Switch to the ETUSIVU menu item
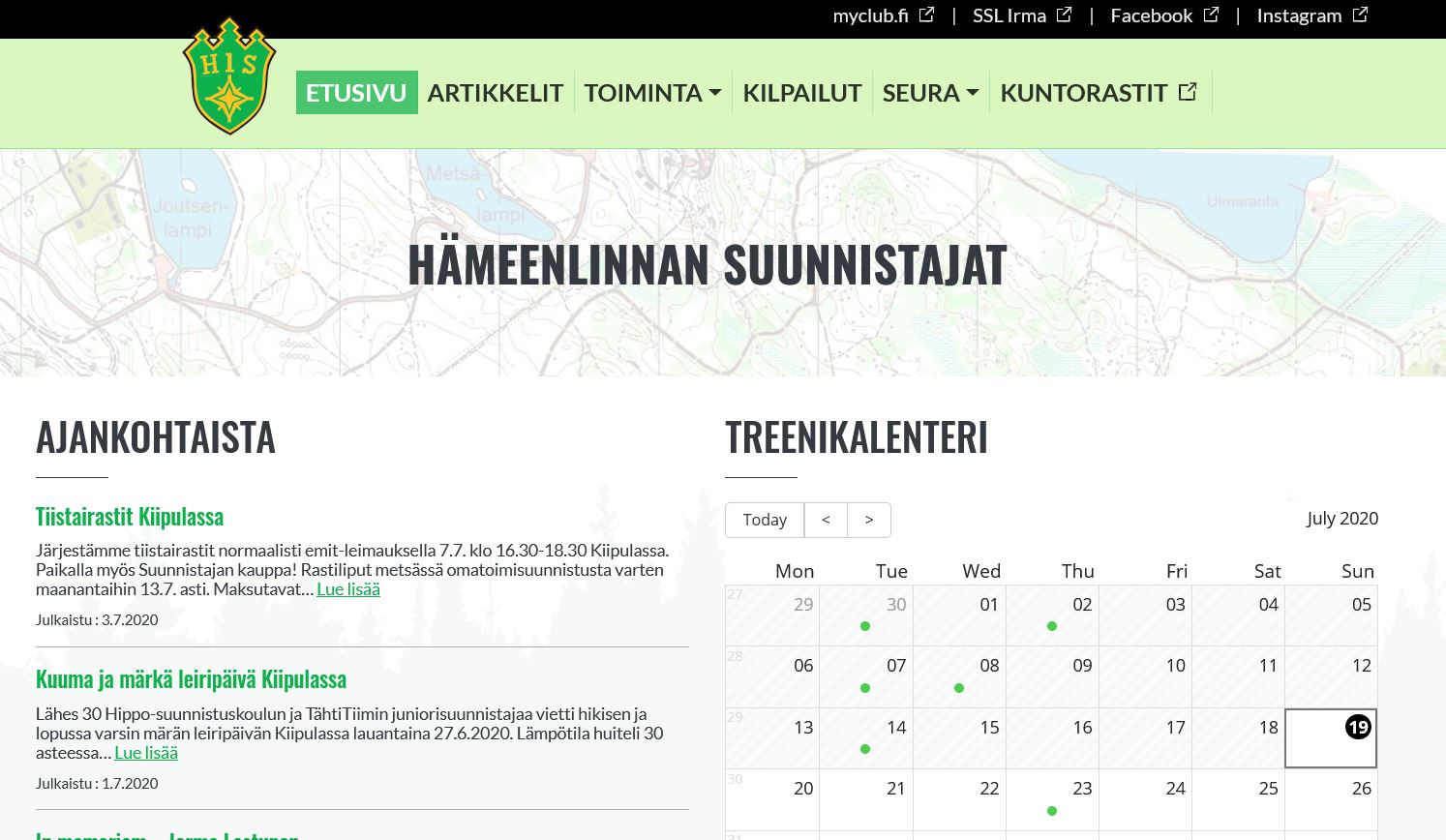Screen dimensions: 1446x840 click(356, 92)
